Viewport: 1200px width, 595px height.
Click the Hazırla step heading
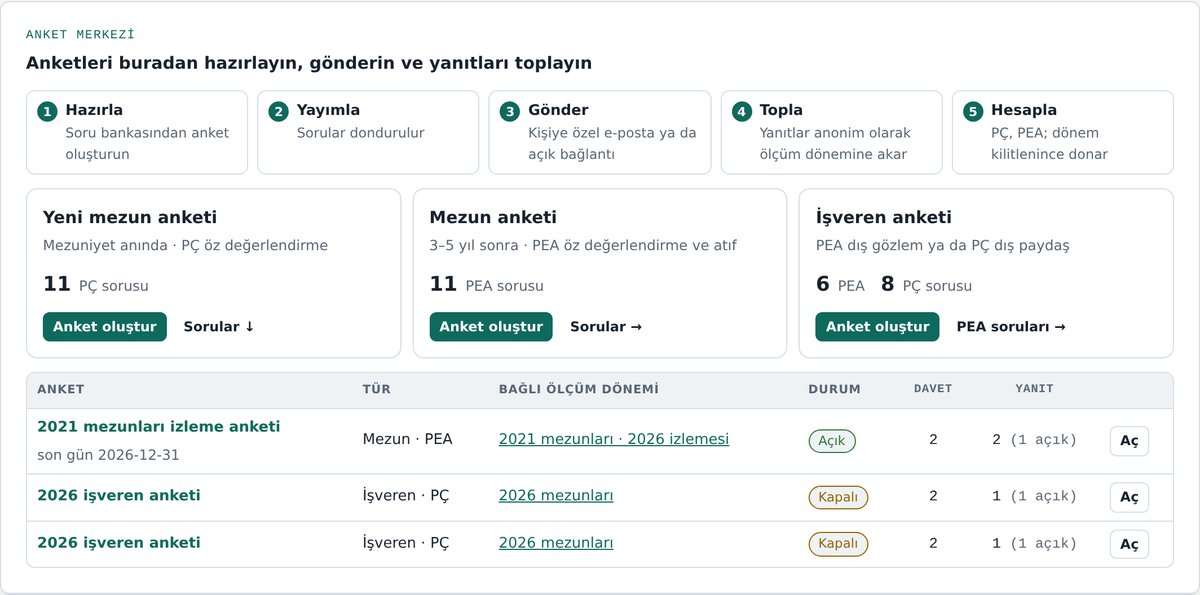point(94,110)
